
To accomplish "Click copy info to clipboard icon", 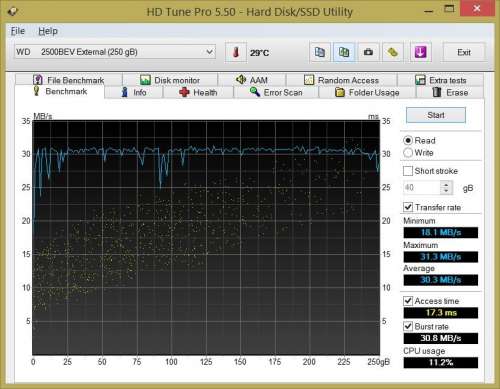I will pos(320,52).
